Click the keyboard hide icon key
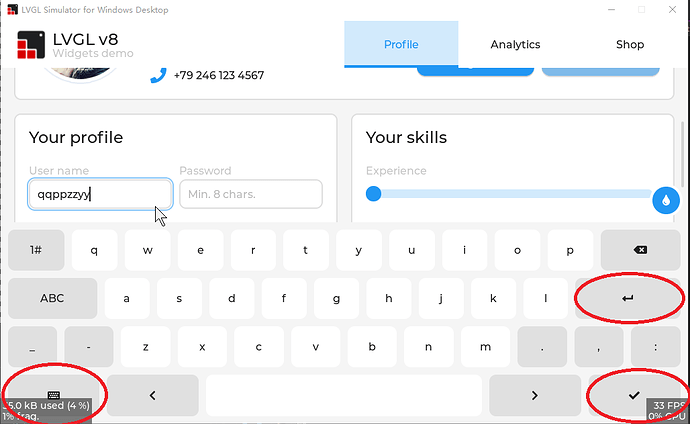 pyautogui.click(x=54, y=395)
